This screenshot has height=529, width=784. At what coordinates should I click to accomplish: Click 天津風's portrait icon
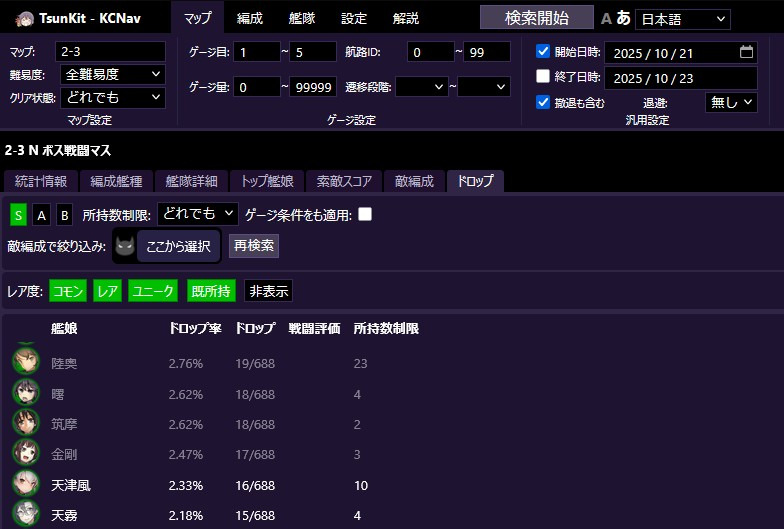coord(26,485)
